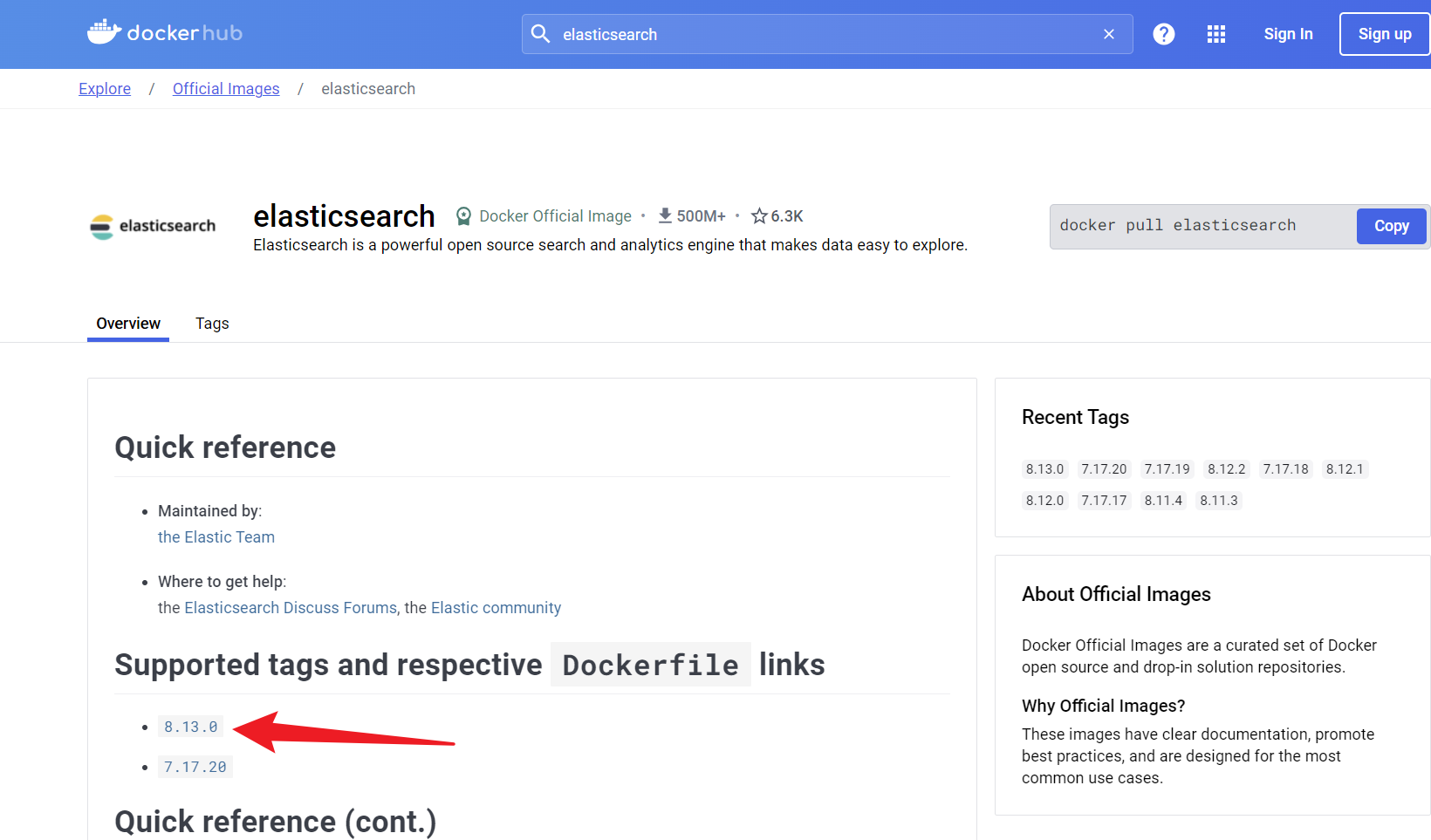The height and width of the screenshot is (840, 1431).
Task: Click the Quick reference heading
Action: 225,447
